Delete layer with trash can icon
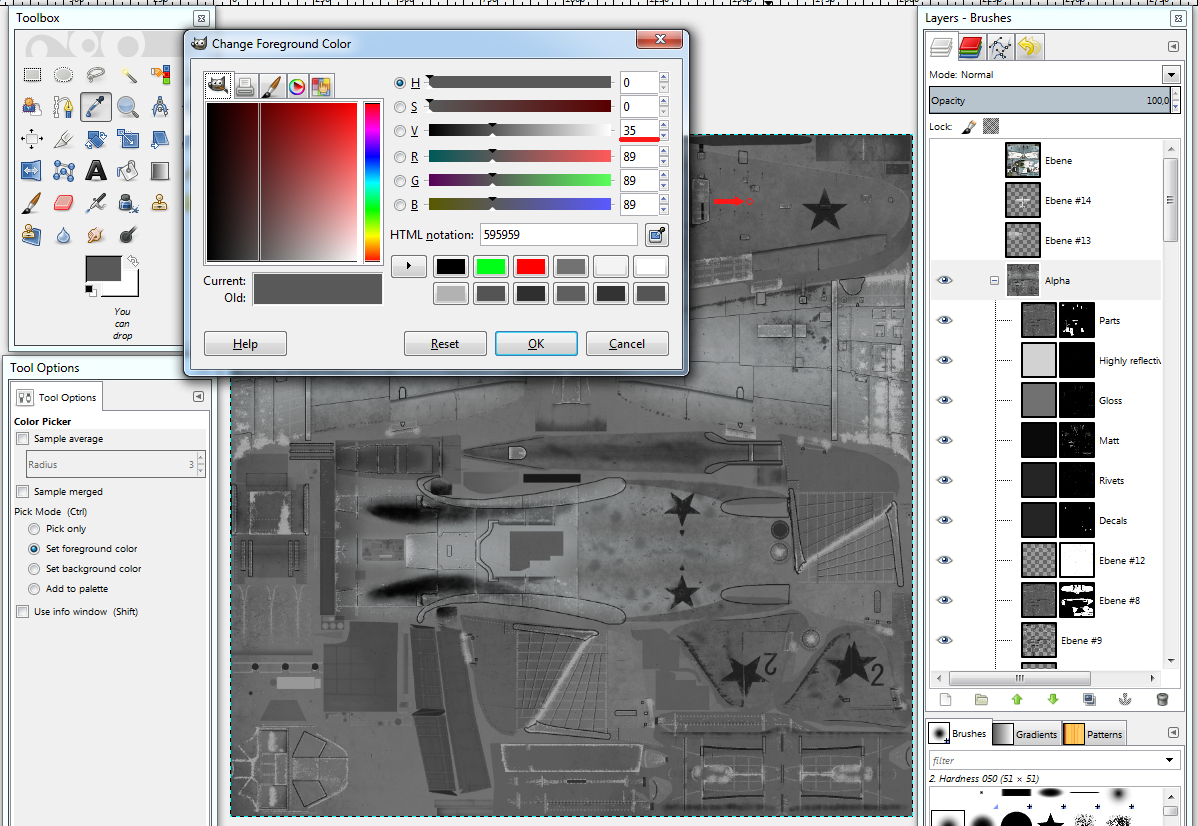The image size is (1198, 826). pos(1161,700)
